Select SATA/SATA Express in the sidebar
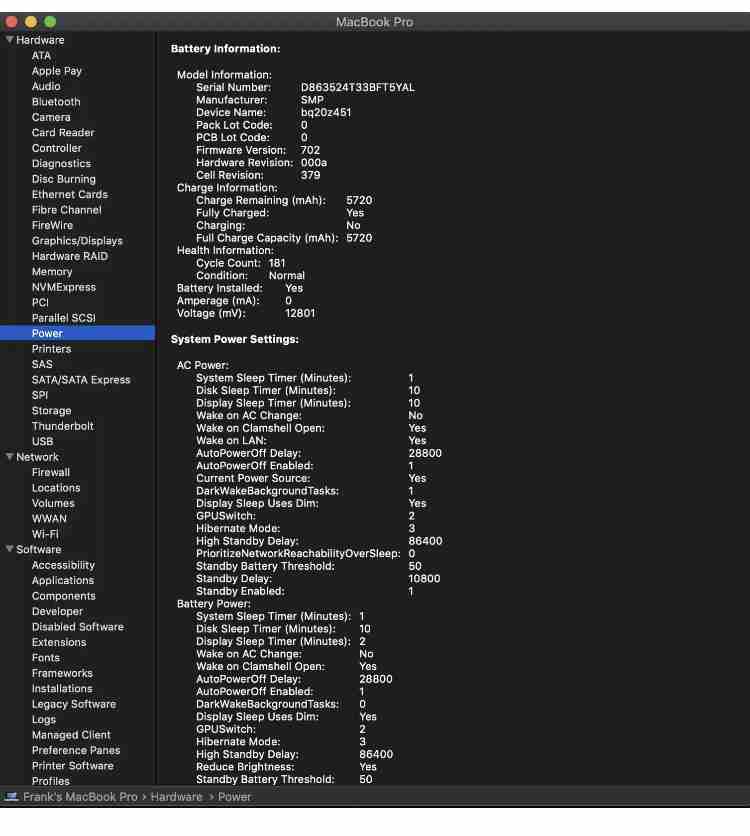 pos(81,380)
